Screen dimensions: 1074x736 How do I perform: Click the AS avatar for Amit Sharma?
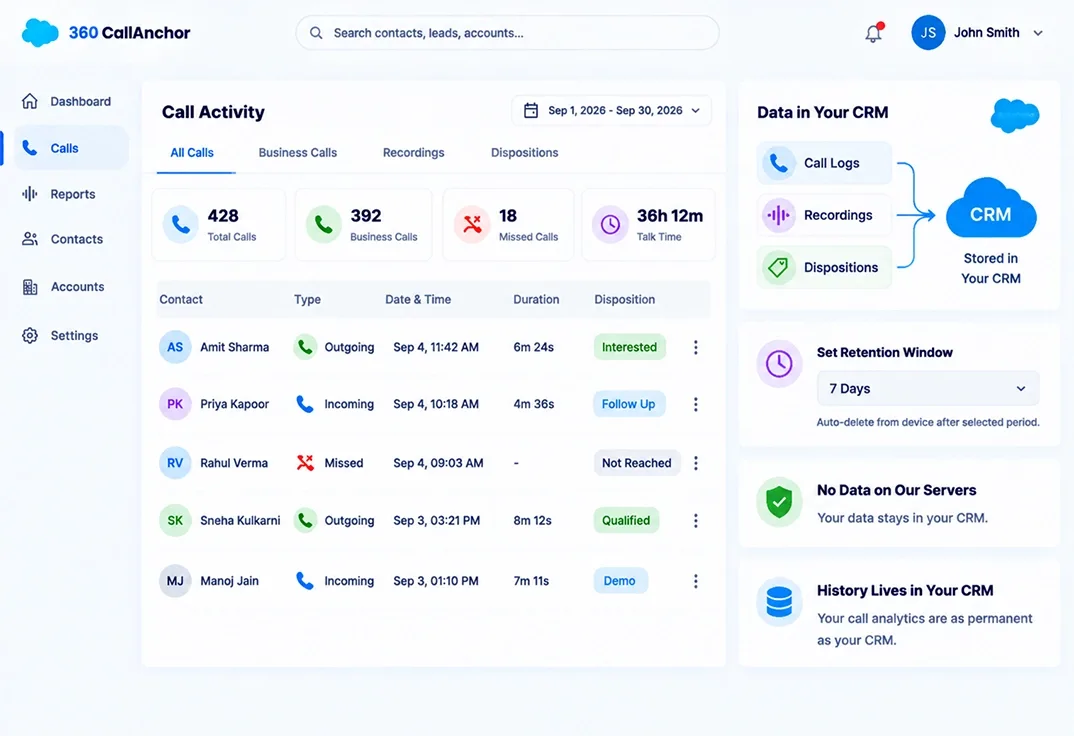tap(175, 347)
